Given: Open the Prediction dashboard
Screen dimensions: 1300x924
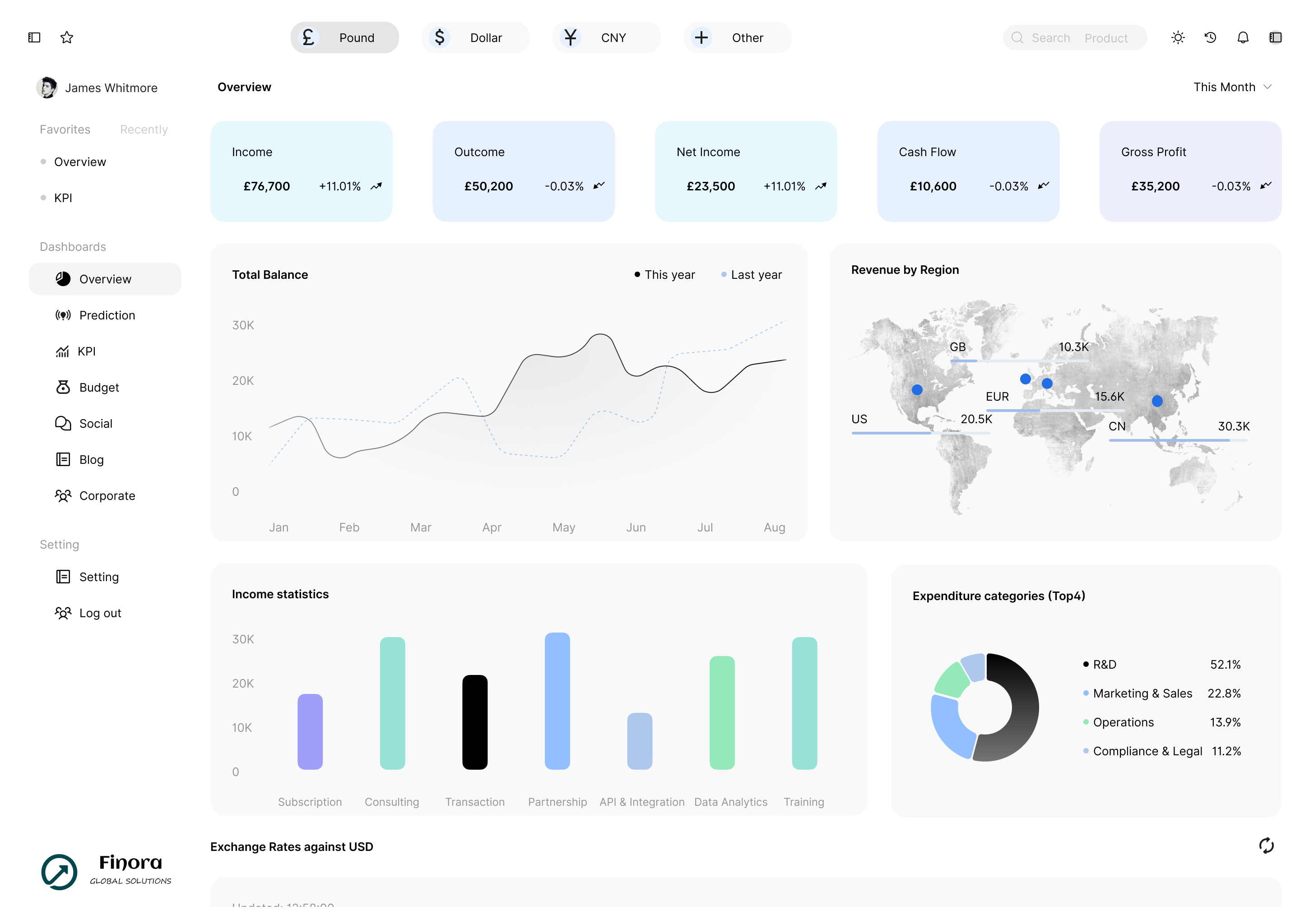Looking at the screenshot, I should (107, 315).
